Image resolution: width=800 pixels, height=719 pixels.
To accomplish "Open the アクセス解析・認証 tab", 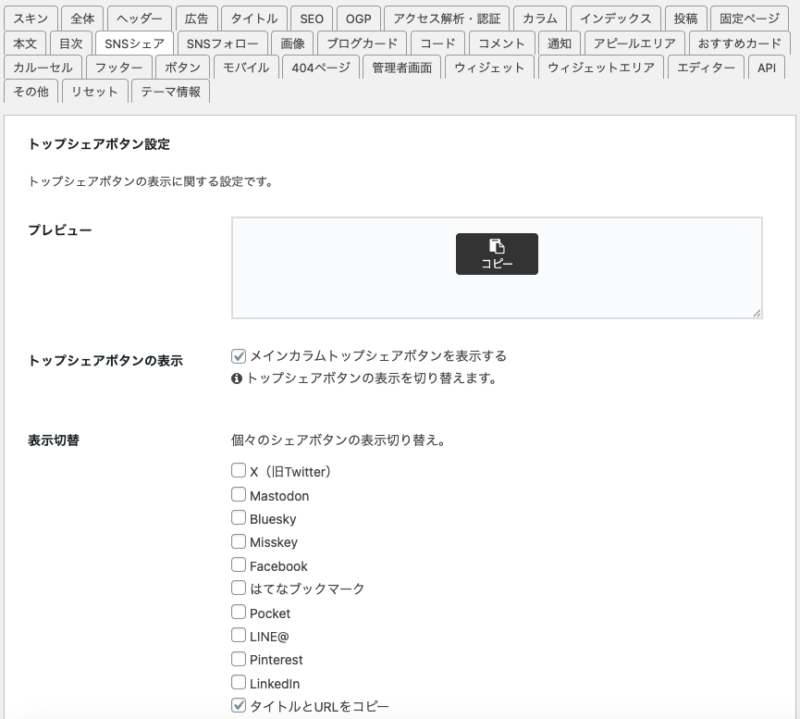I will 446,19.
